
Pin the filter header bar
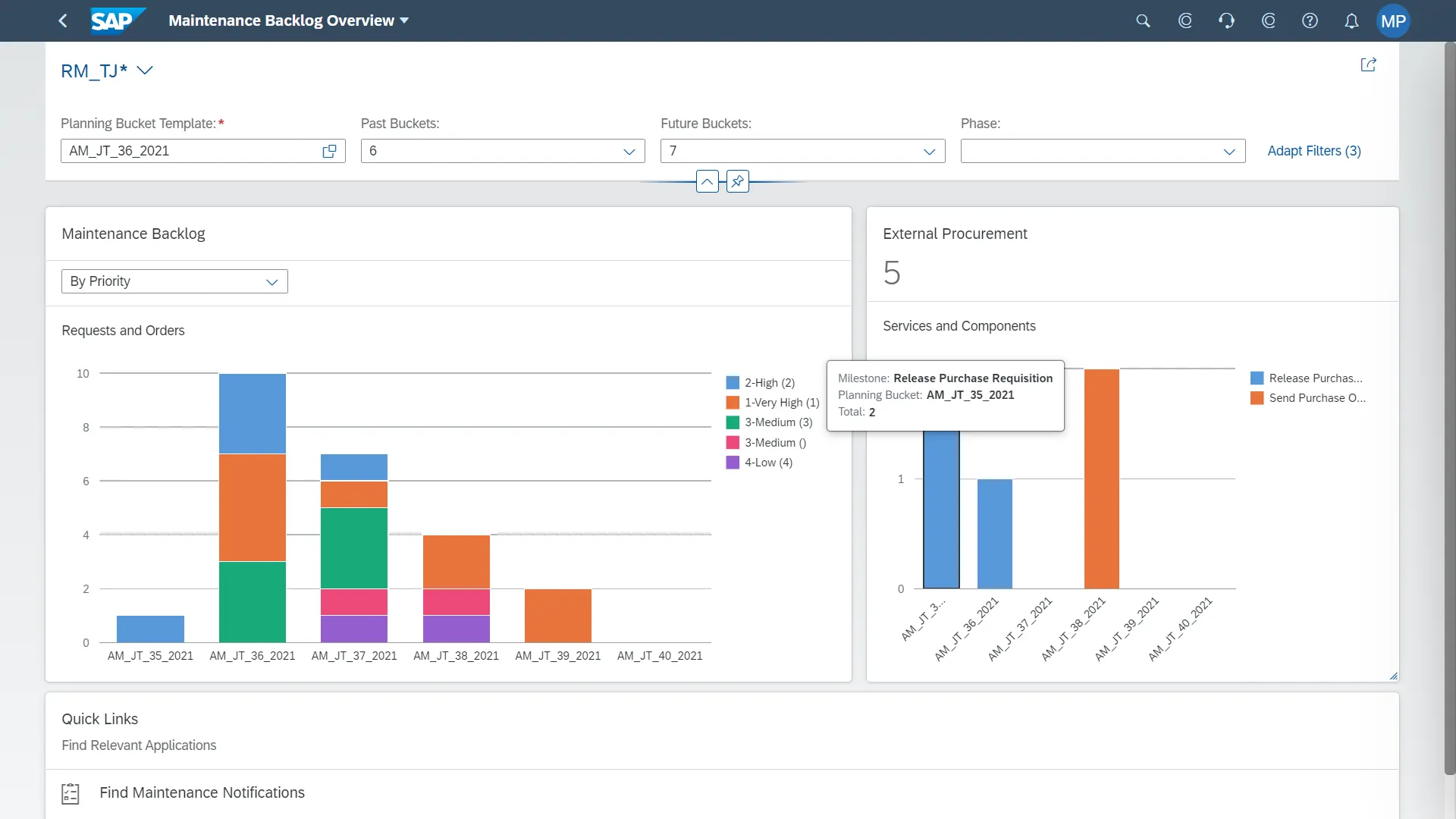pyautogui.click(x=737, y=181)
